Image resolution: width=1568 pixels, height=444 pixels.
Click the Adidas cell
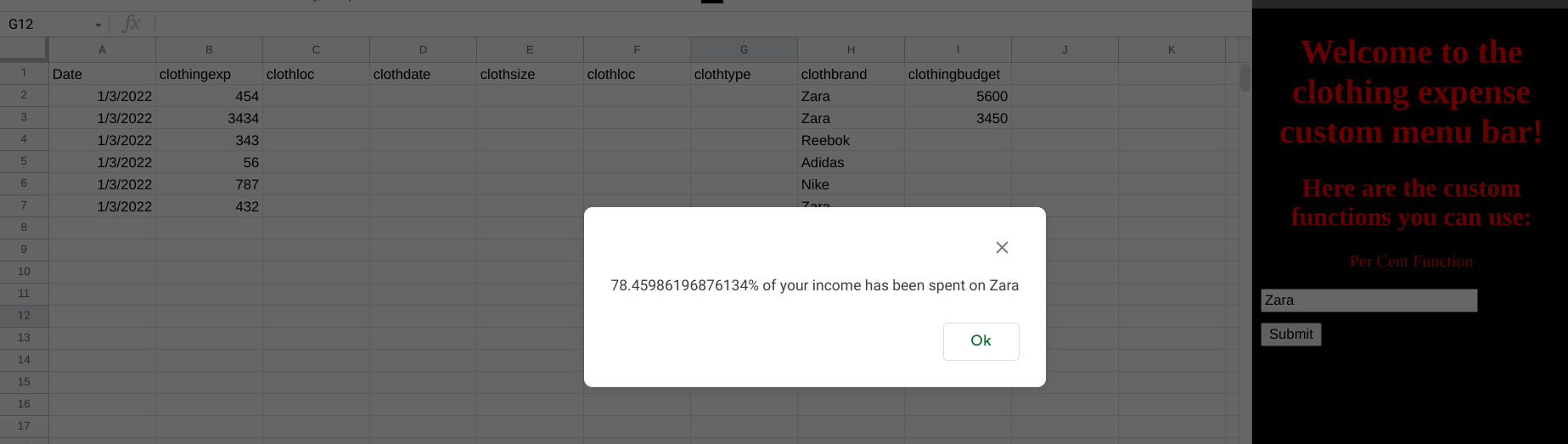(850, 163)
